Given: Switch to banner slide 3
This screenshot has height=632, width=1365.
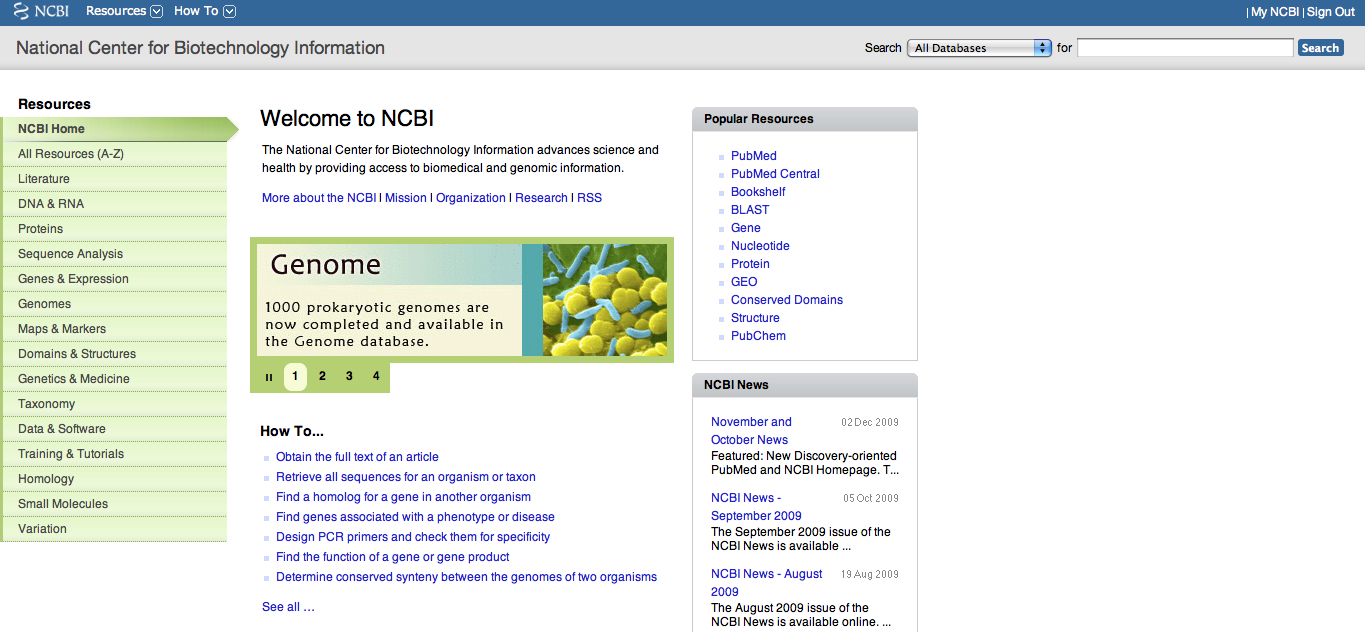Looking at the screenshot, I should 349,377.
